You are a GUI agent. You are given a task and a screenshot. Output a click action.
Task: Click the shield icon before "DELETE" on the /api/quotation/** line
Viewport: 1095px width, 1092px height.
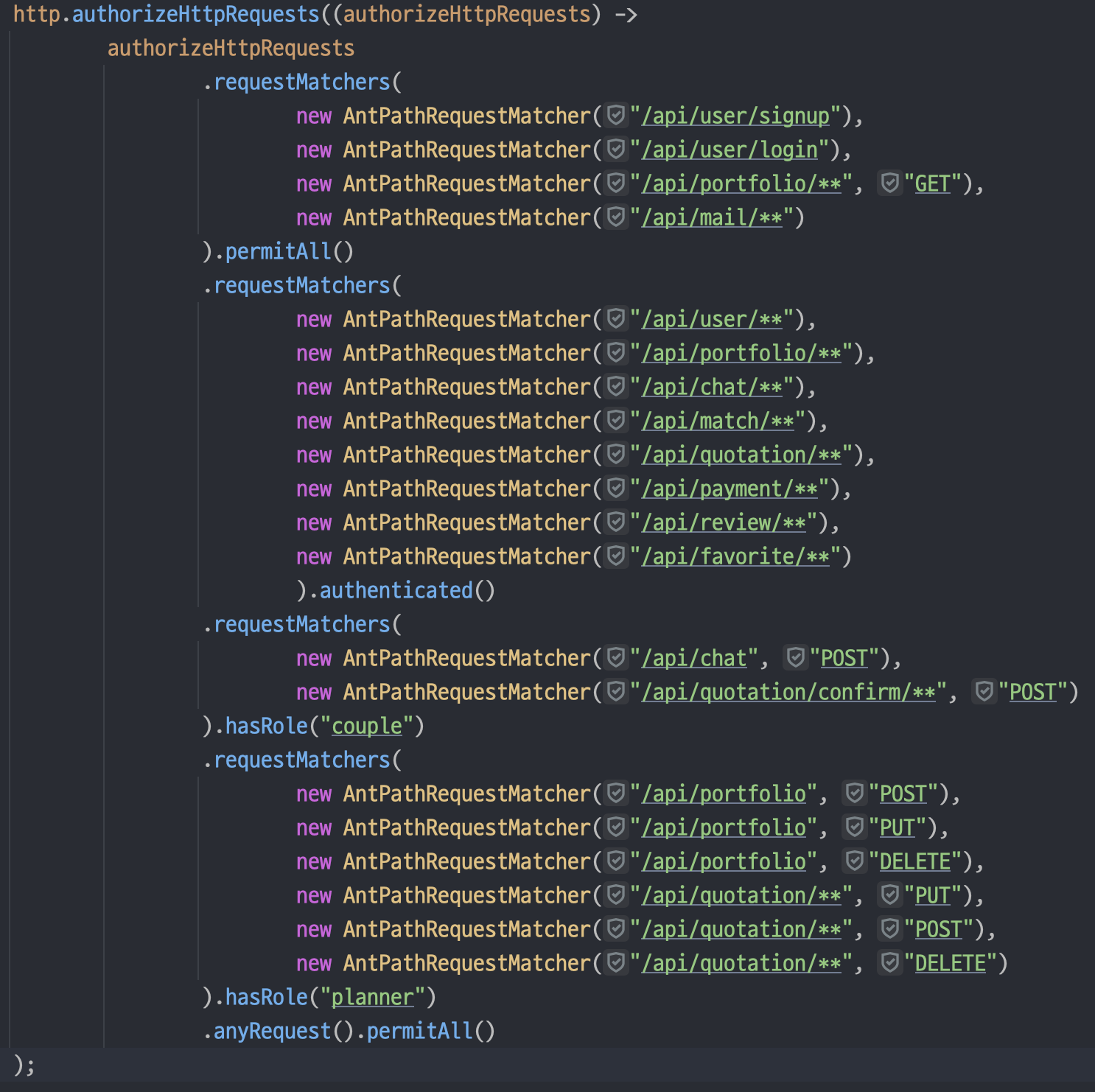pos(890,963)
